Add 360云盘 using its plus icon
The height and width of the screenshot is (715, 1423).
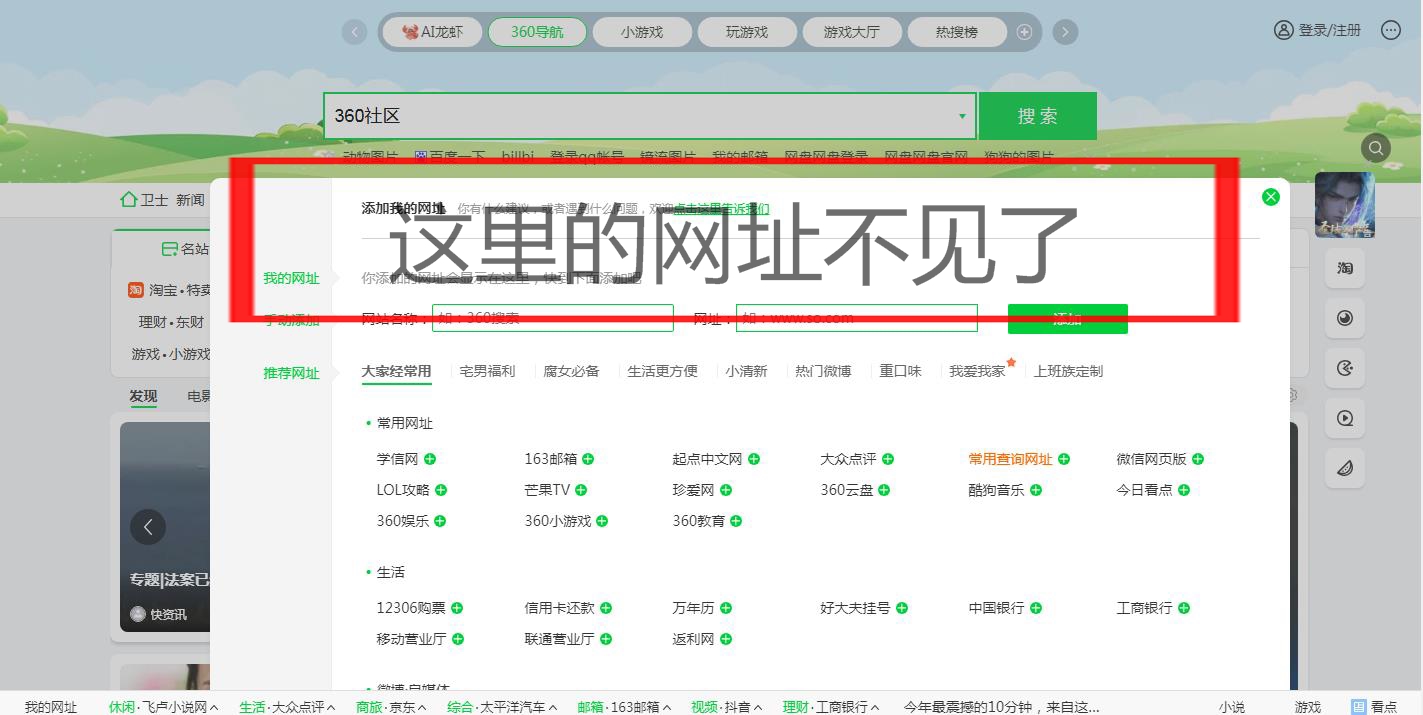point(884,490)
